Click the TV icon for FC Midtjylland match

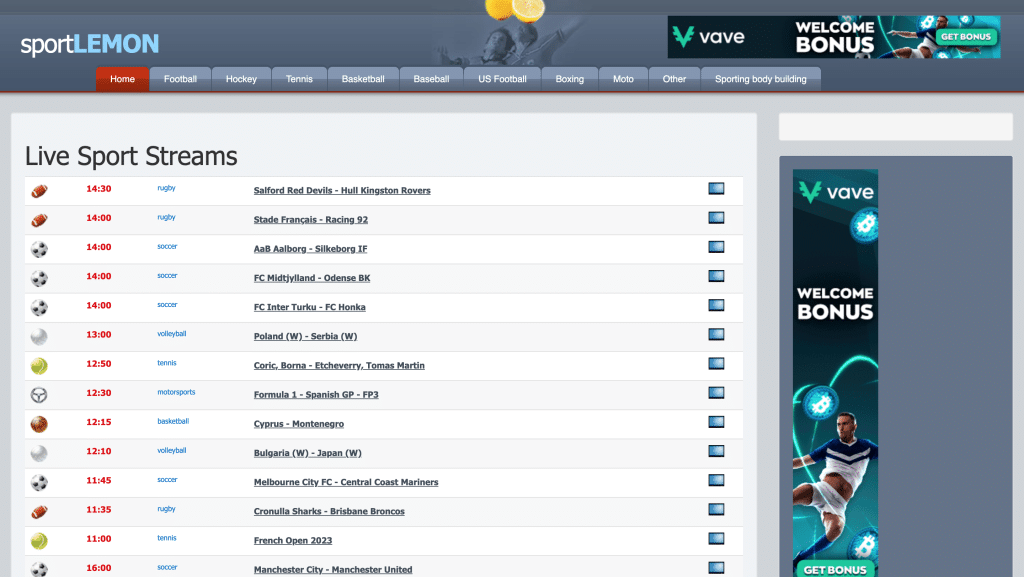716,276
